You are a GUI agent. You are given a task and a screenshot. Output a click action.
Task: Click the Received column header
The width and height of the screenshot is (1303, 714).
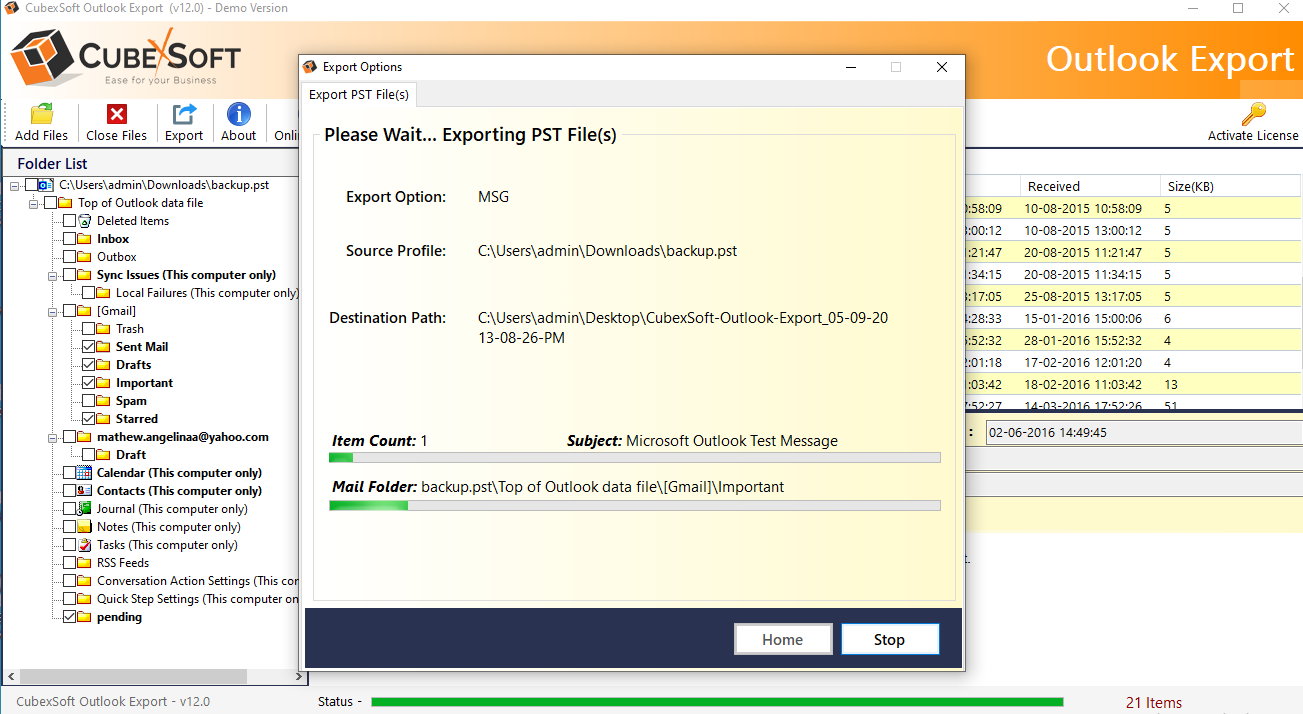1090,186
